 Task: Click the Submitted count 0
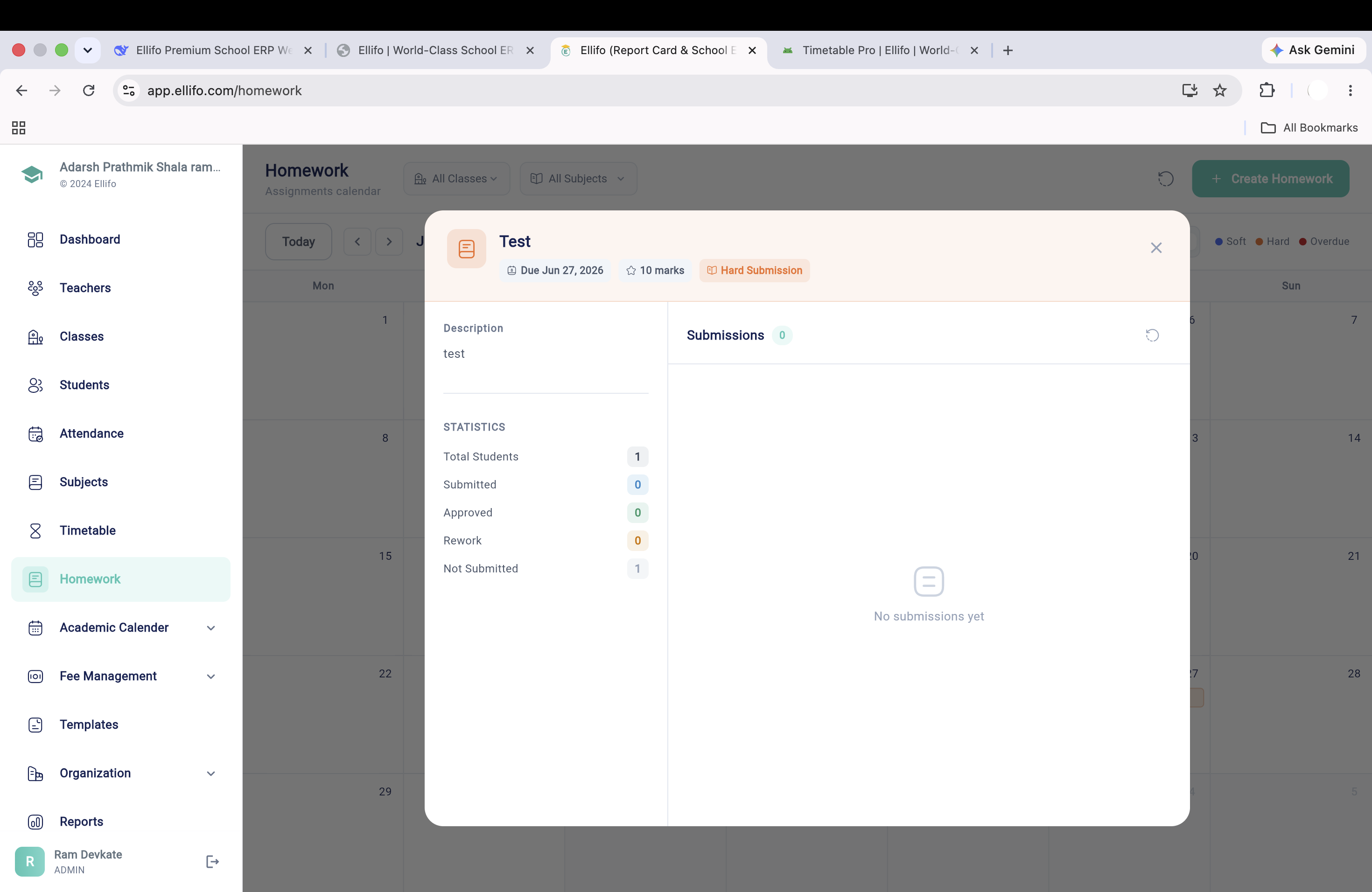(x=637, y=485)
